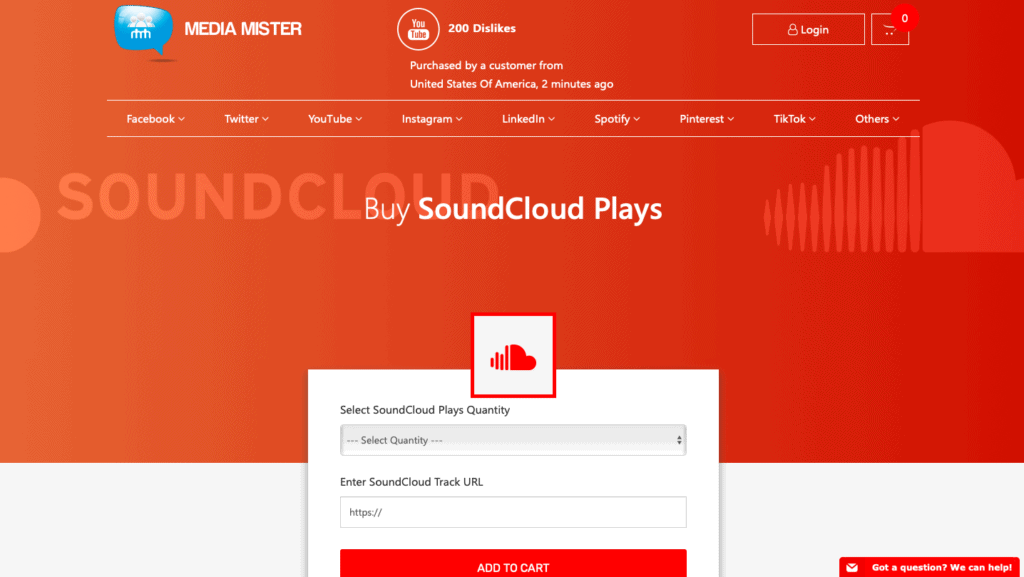Click the MEDIA MISTER brand text
Screen dimensions: 1024x577
coord(243,29)
